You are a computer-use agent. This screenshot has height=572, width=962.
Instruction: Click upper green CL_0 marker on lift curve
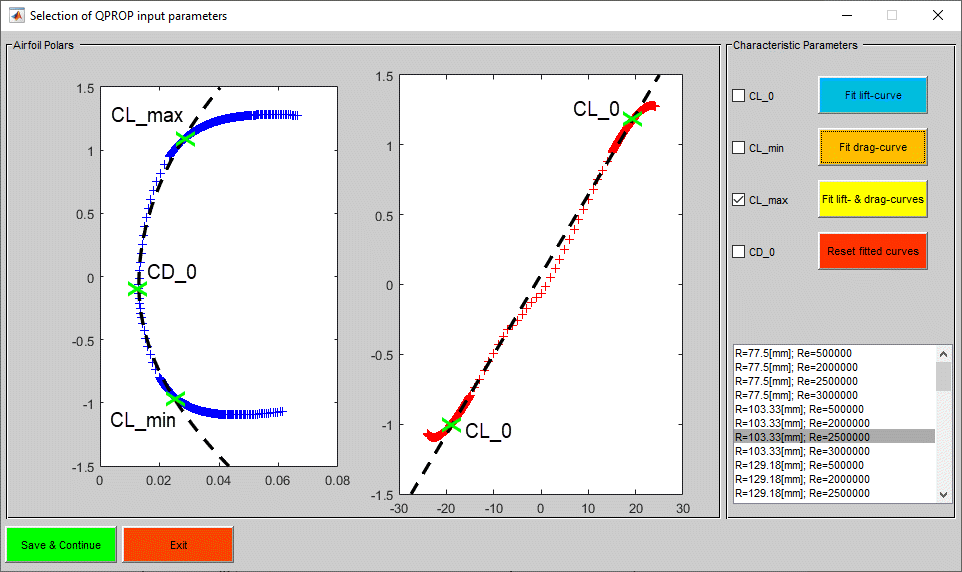[x=633, y=119]
